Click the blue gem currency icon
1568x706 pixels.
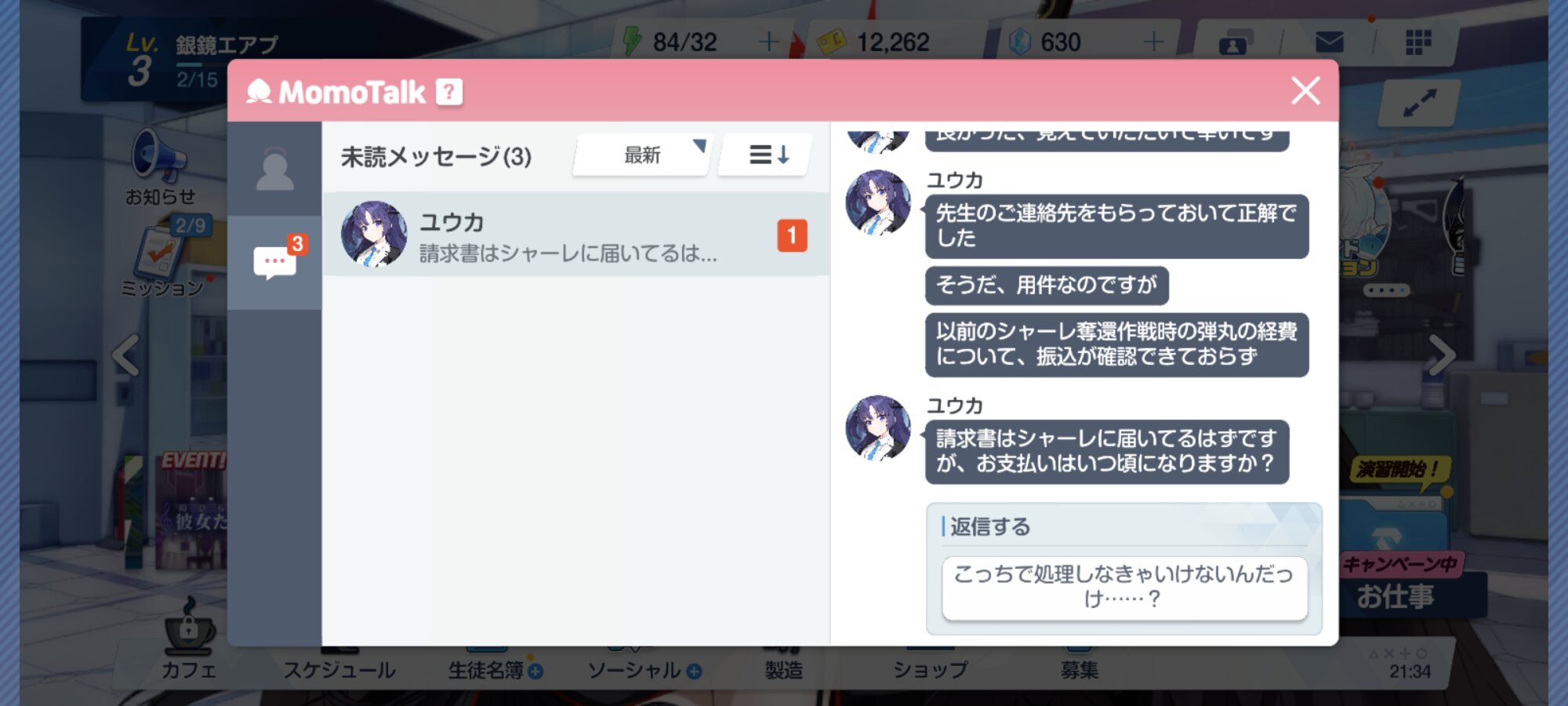point(1019,42)
